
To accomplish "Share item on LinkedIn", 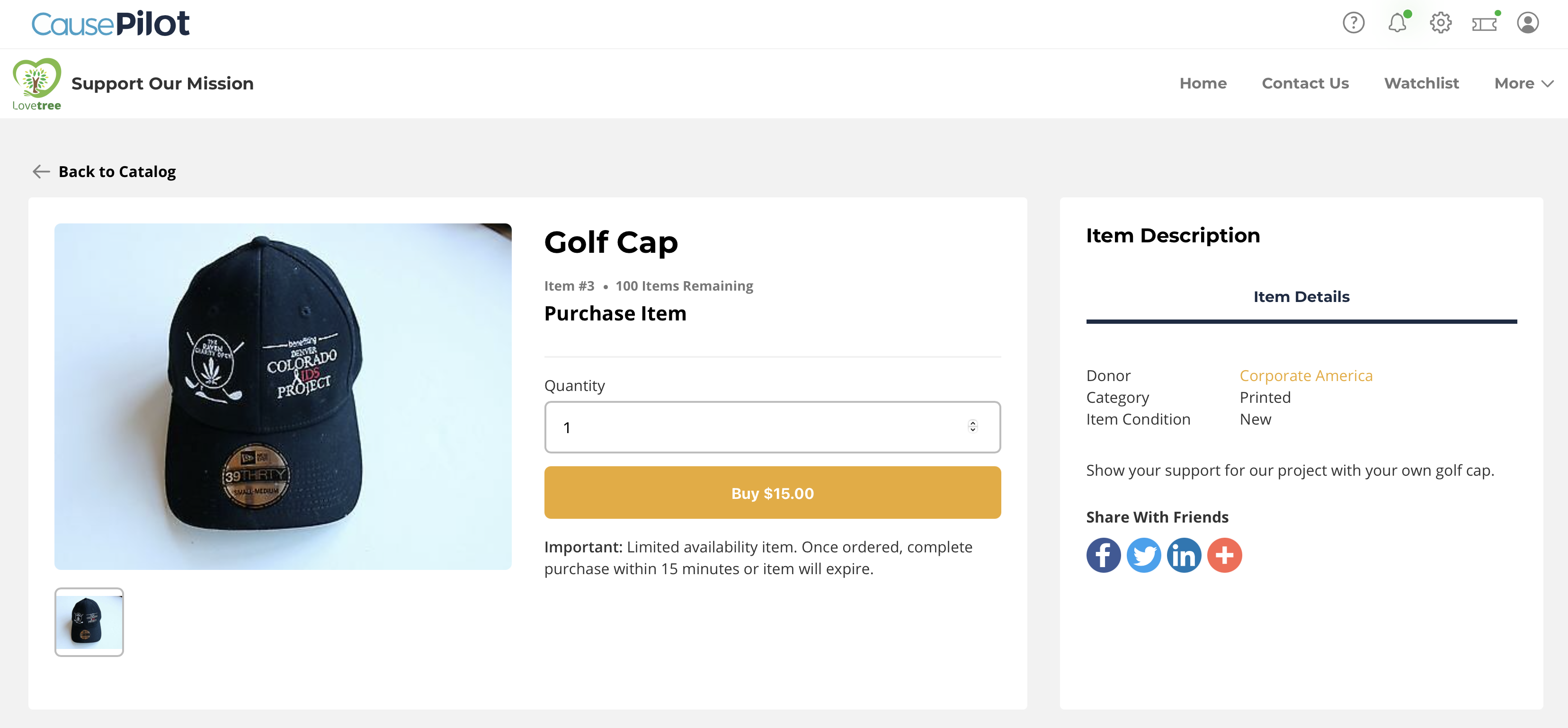I will pos(1183,555).
